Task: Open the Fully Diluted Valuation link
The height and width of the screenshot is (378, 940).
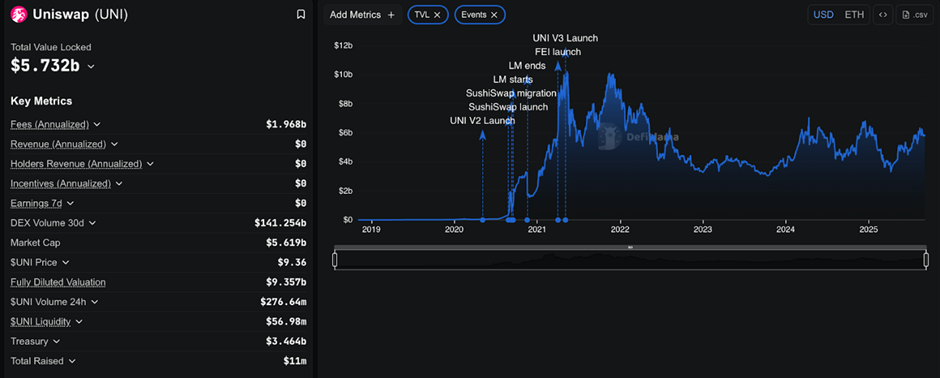Action: (58, 282)
